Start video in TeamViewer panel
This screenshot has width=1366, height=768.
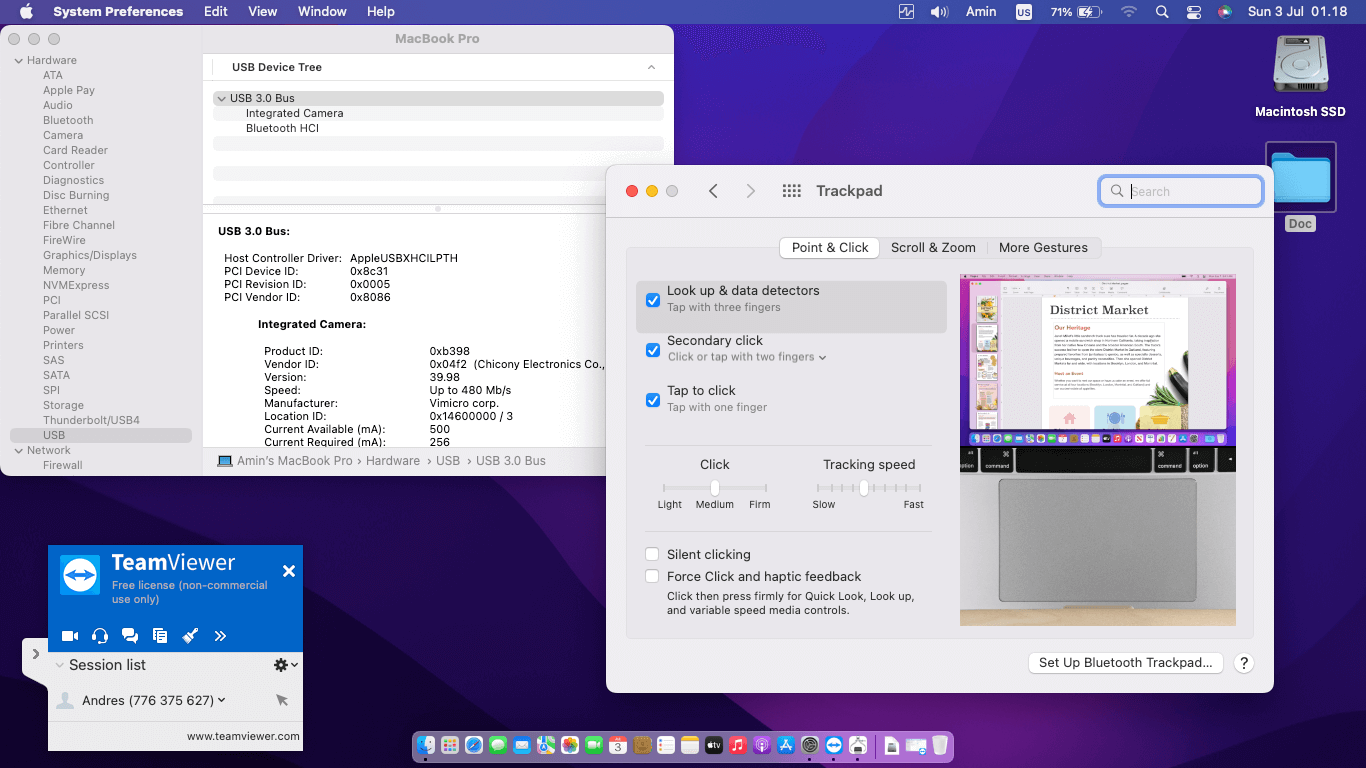click(x=70, y=636)
